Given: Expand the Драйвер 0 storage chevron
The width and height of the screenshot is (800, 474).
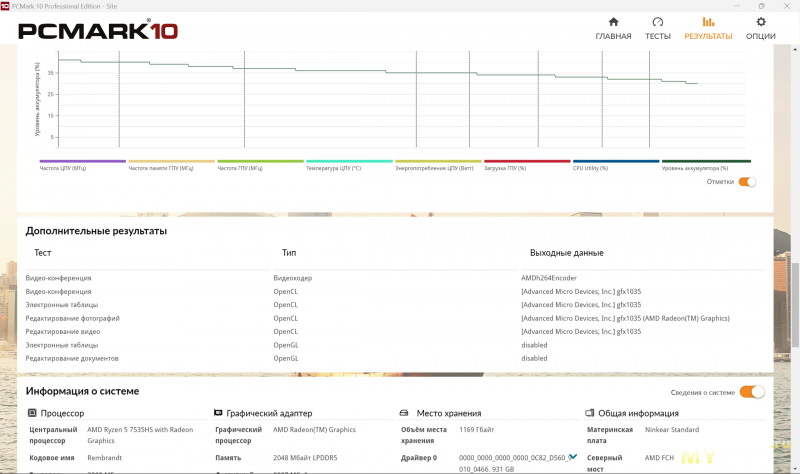Looking at the screenshot, I should click(573, 457).
